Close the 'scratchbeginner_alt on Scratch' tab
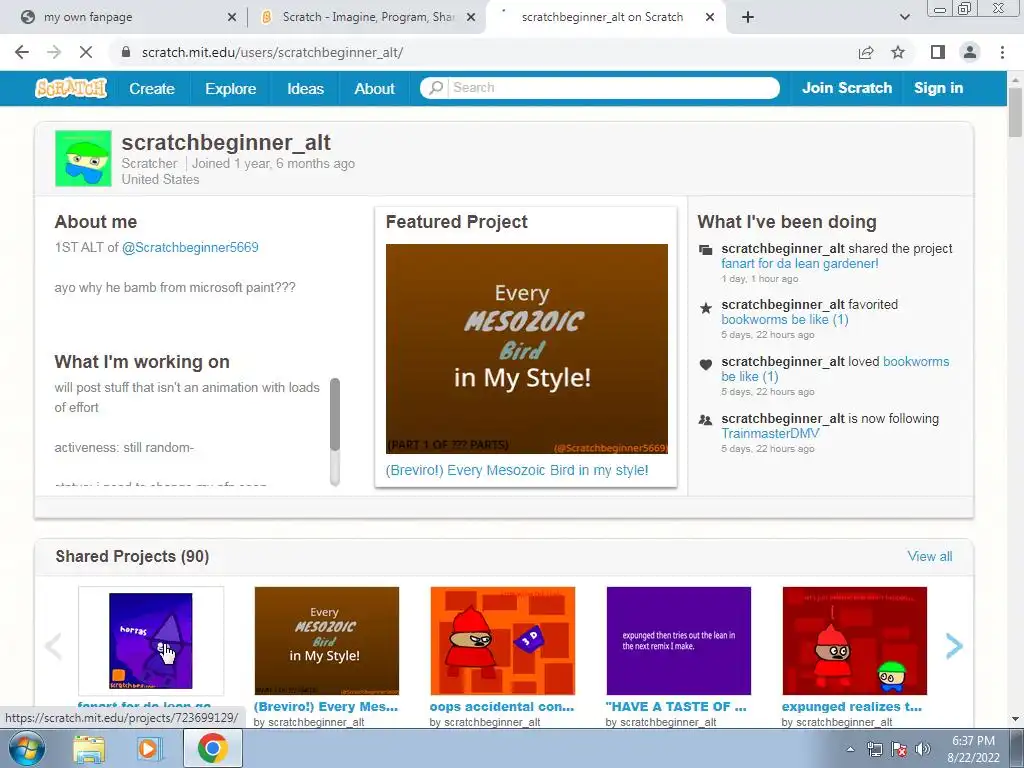This screenshot has width=1024, height=768. 710,18
